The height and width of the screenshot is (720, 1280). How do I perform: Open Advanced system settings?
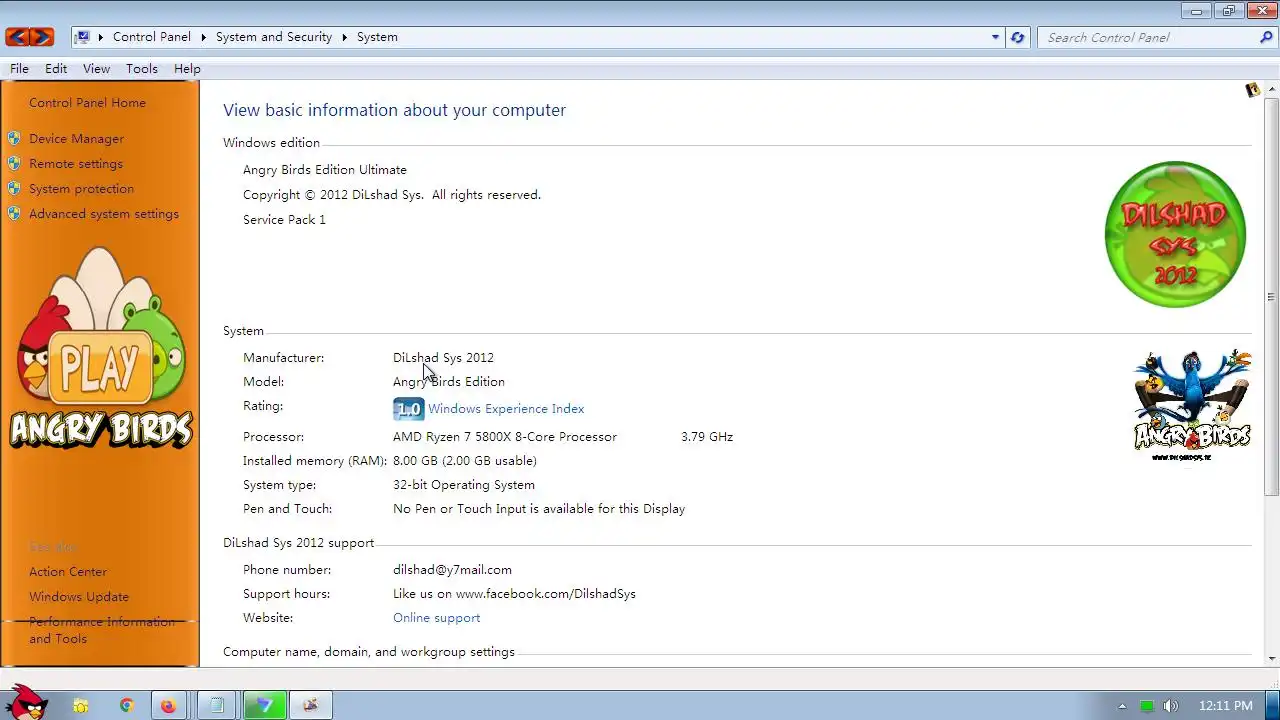[104, 214]
